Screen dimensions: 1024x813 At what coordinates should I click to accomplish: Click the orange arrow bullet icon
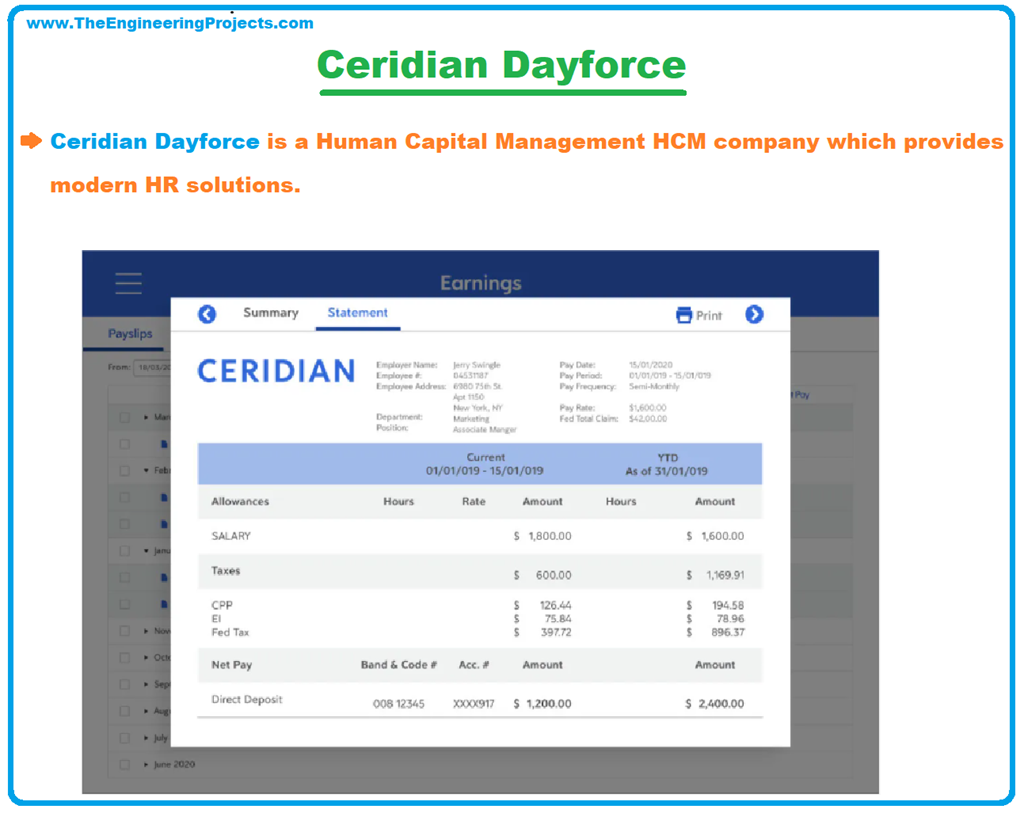(31, 141)
